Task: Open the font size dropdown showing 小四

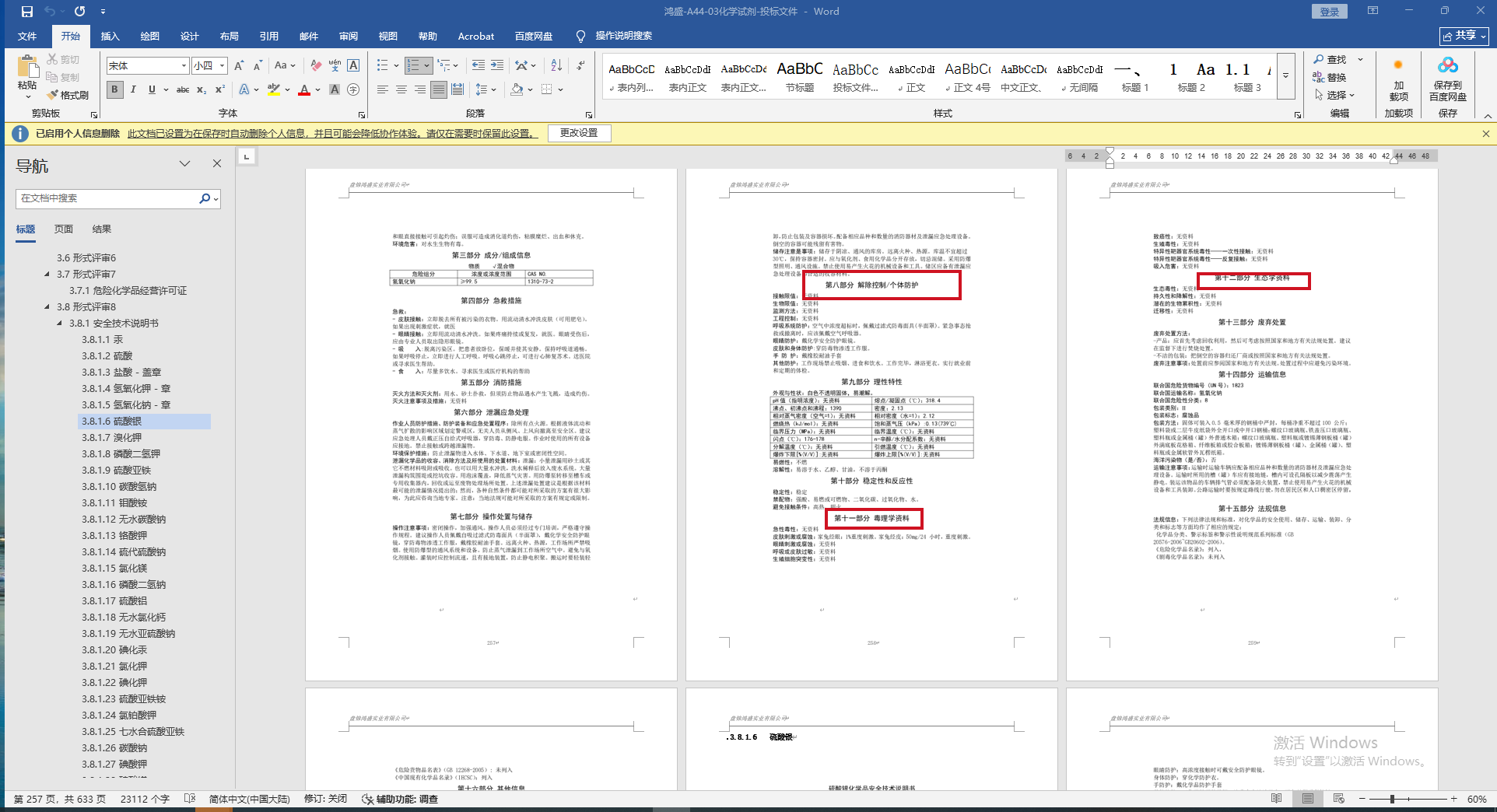Action: [222, 66]
